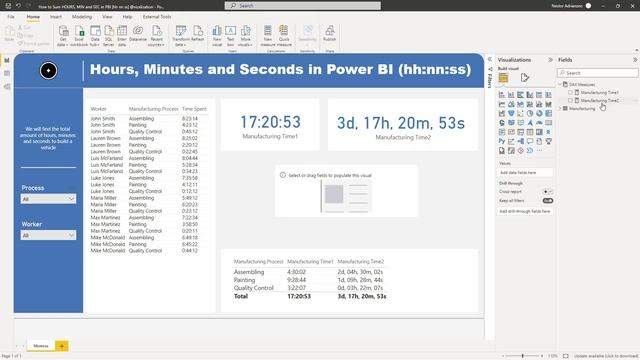Click New visual in the ribbon
Image resolution: width=640 pixels, height=360 pixels.
point(217,36)
